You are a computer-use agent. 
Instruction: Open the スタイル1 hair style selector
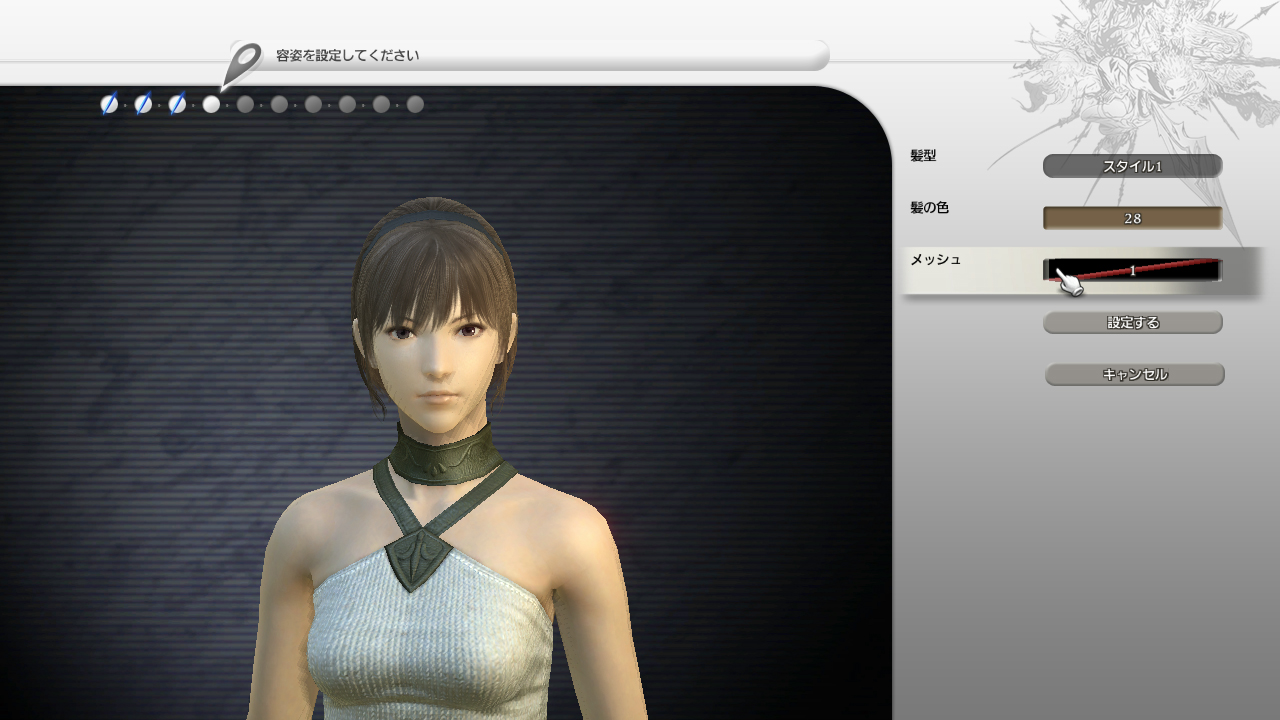point(1132,166)
